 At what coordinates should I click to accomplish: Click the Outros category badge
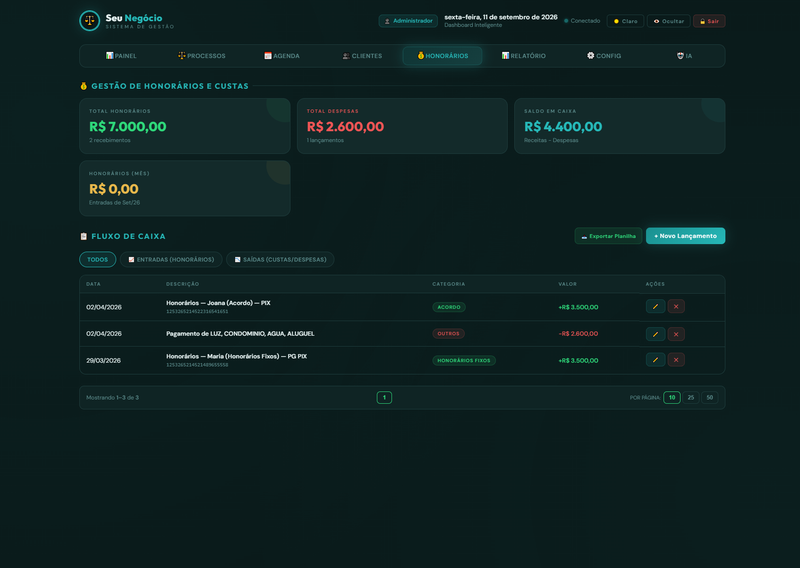[448, 334]
